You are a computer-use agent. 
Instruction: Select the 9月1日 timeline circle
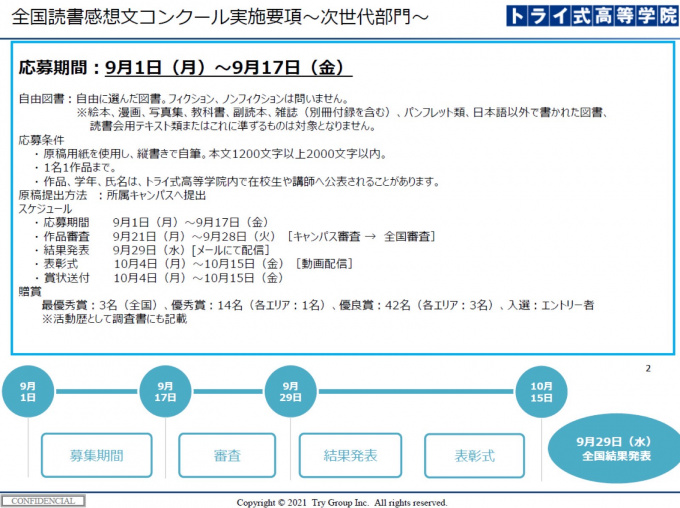click(29, 391)
